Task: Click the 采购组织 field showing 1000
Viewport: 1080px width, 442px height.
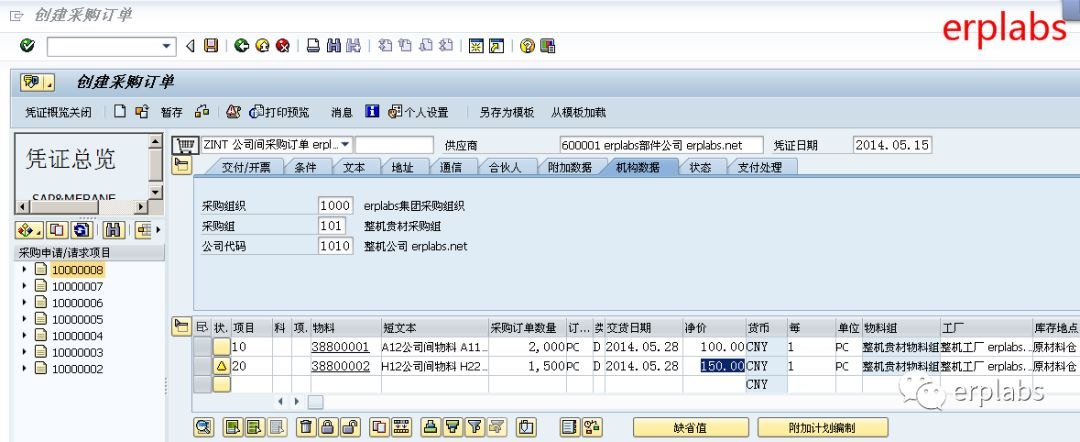Action: [336, 206]
